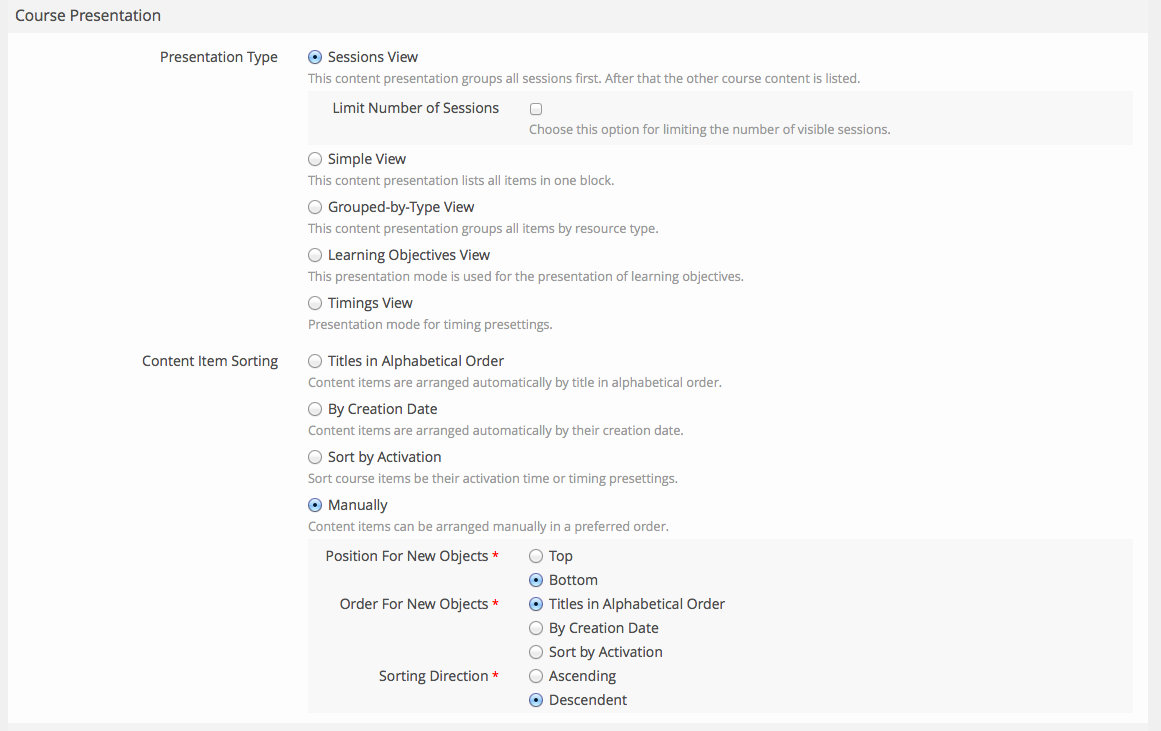Order new objects by Titles in Alphabetical Order
Screen dimensions: 1161x731
536,604
